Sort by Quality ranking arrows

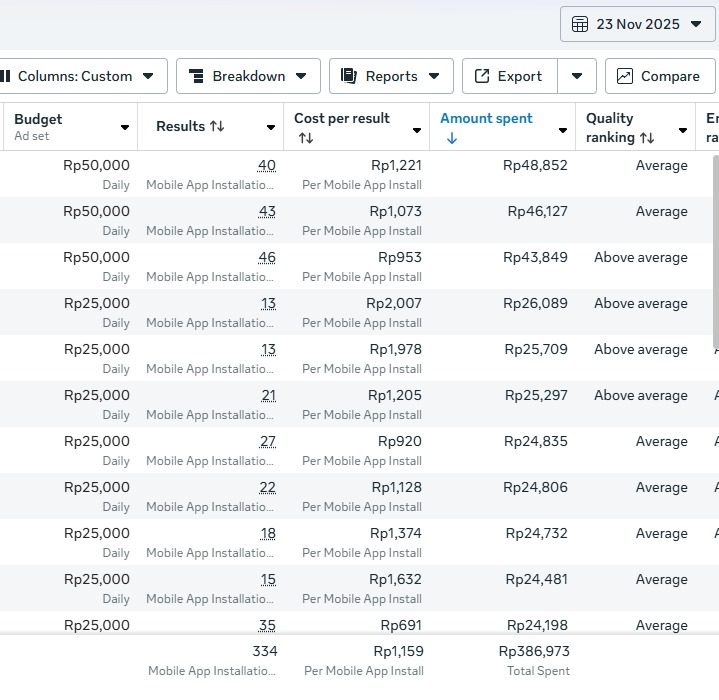[x=647, y=138]
